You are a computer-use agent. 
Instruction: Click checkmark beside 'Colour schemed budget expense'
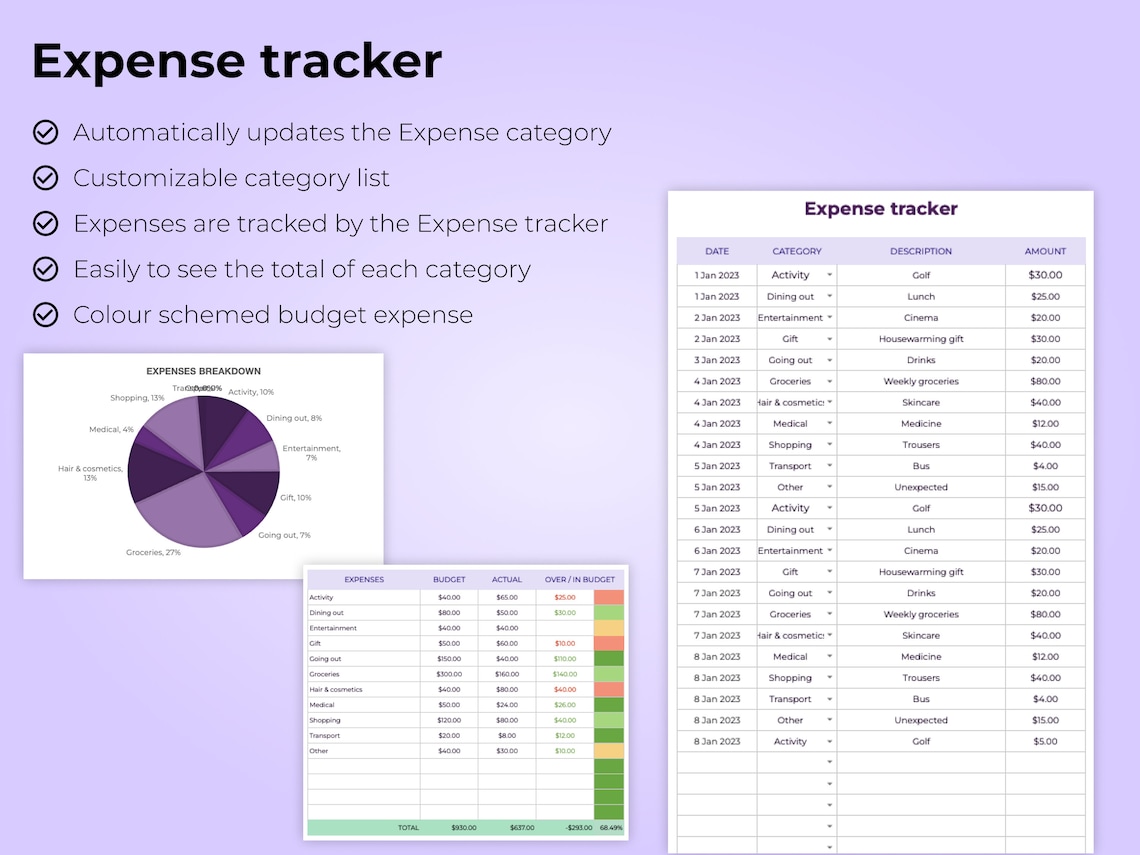[x=46, y=315]
